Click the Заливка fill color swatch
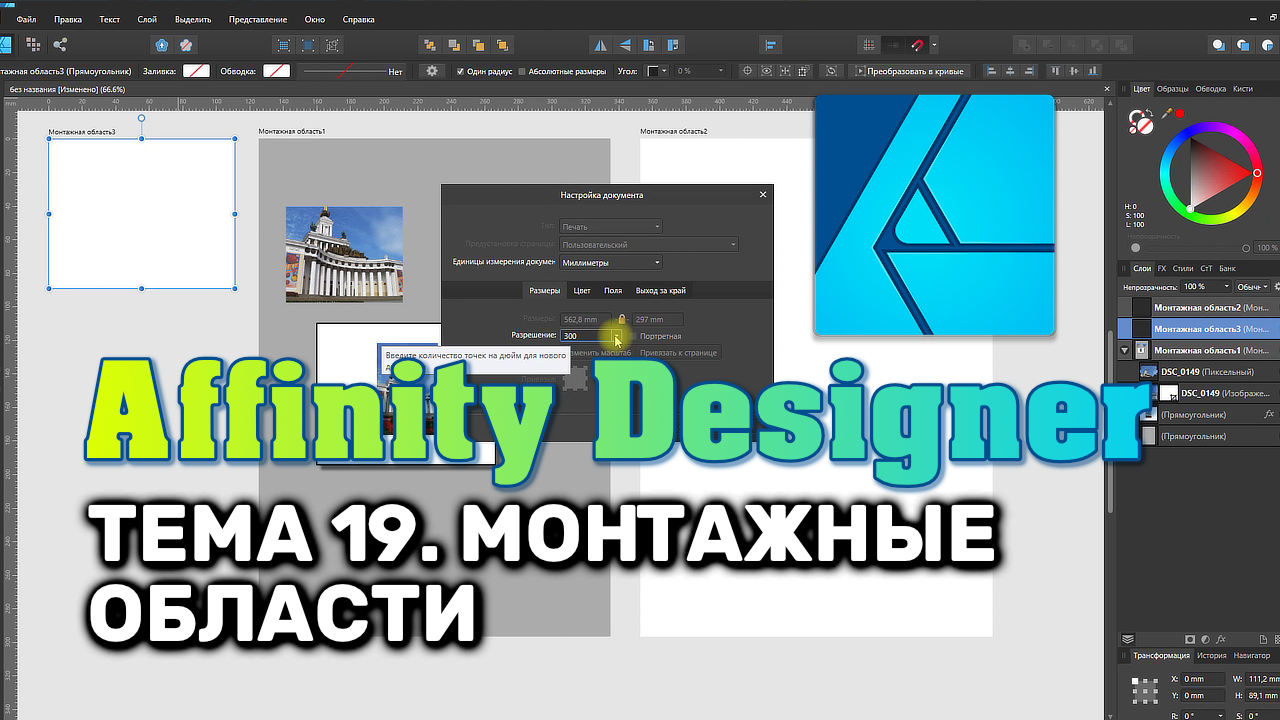This screenshot has height=720, width=1280. [x=196, y=71]
